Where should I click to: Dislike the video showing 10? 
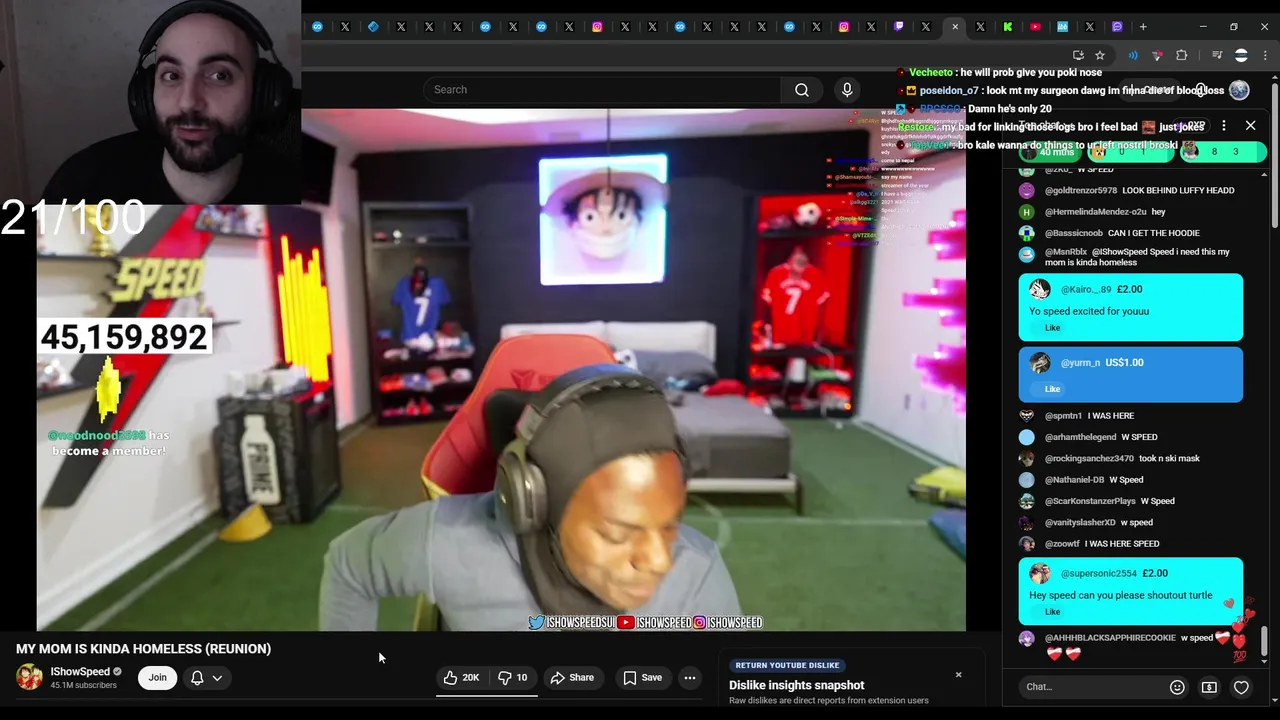[513, 678]
